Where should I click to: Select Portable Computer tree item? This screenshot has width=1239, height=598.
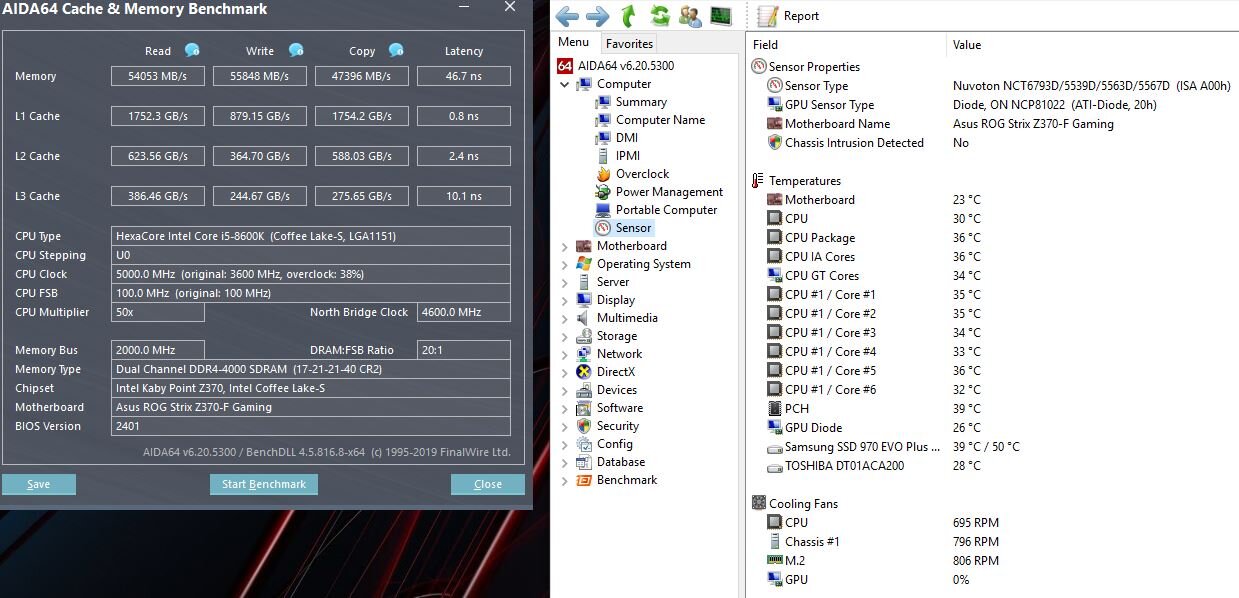[x=666, y=210]
